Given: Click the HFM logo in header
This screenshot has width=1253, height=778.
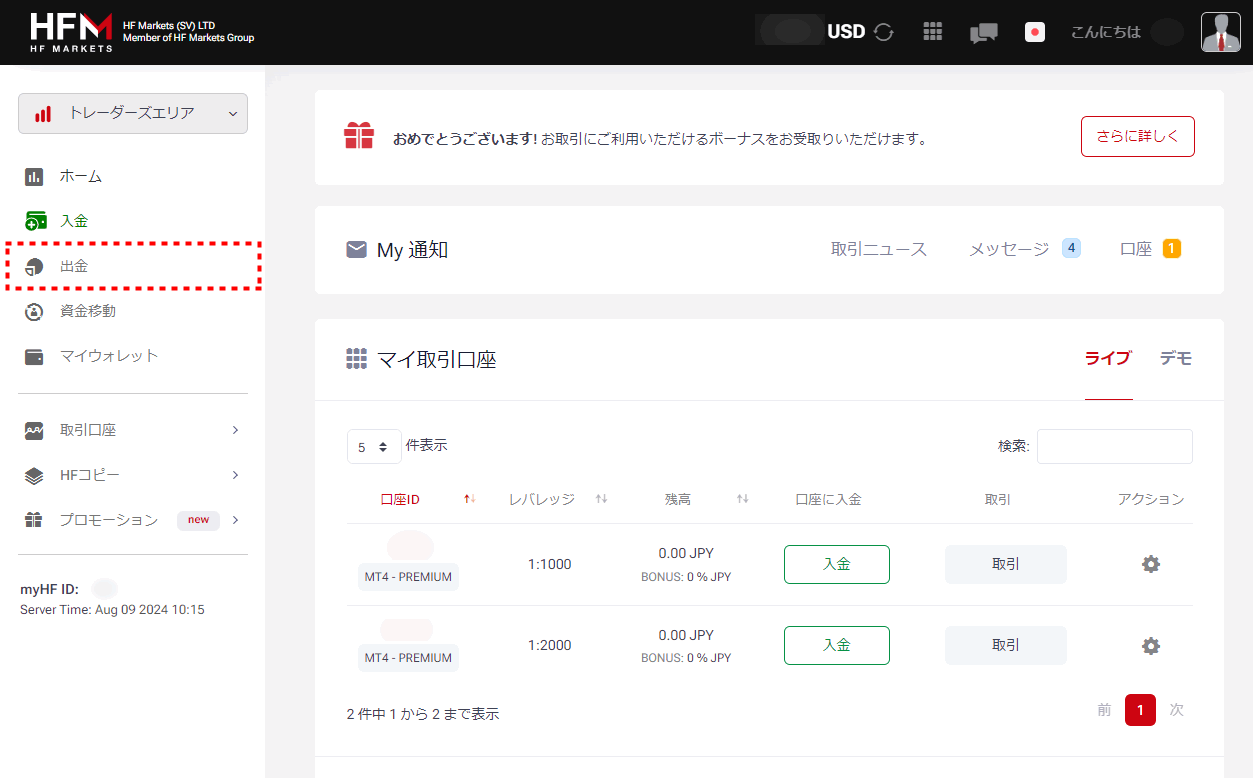Looking at the screenshot, I should point(71,32).
